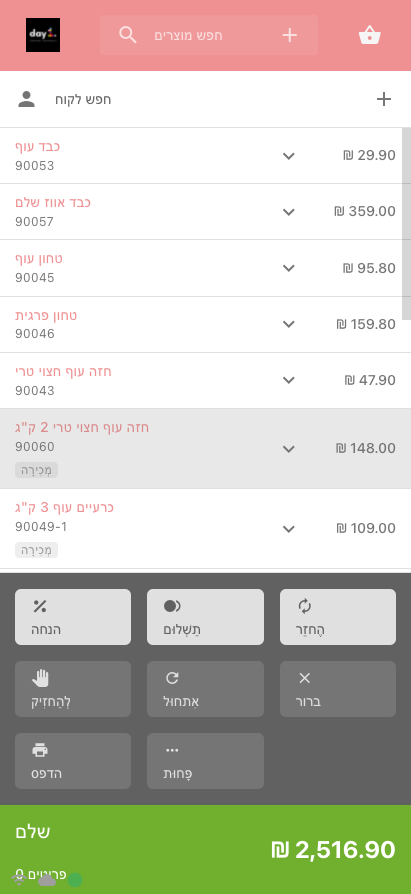Hold the order with להחזיק

click(73, 689)
